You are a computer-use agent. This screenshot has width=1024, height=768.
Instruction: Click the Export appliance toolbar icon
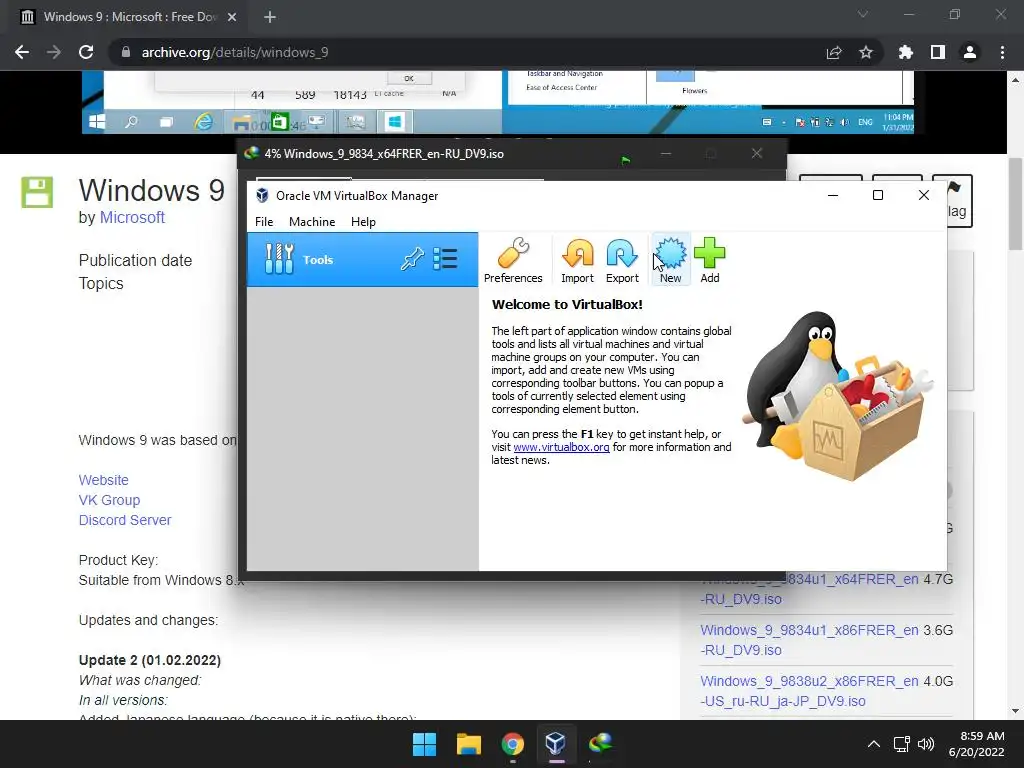(x=622, y=260)
